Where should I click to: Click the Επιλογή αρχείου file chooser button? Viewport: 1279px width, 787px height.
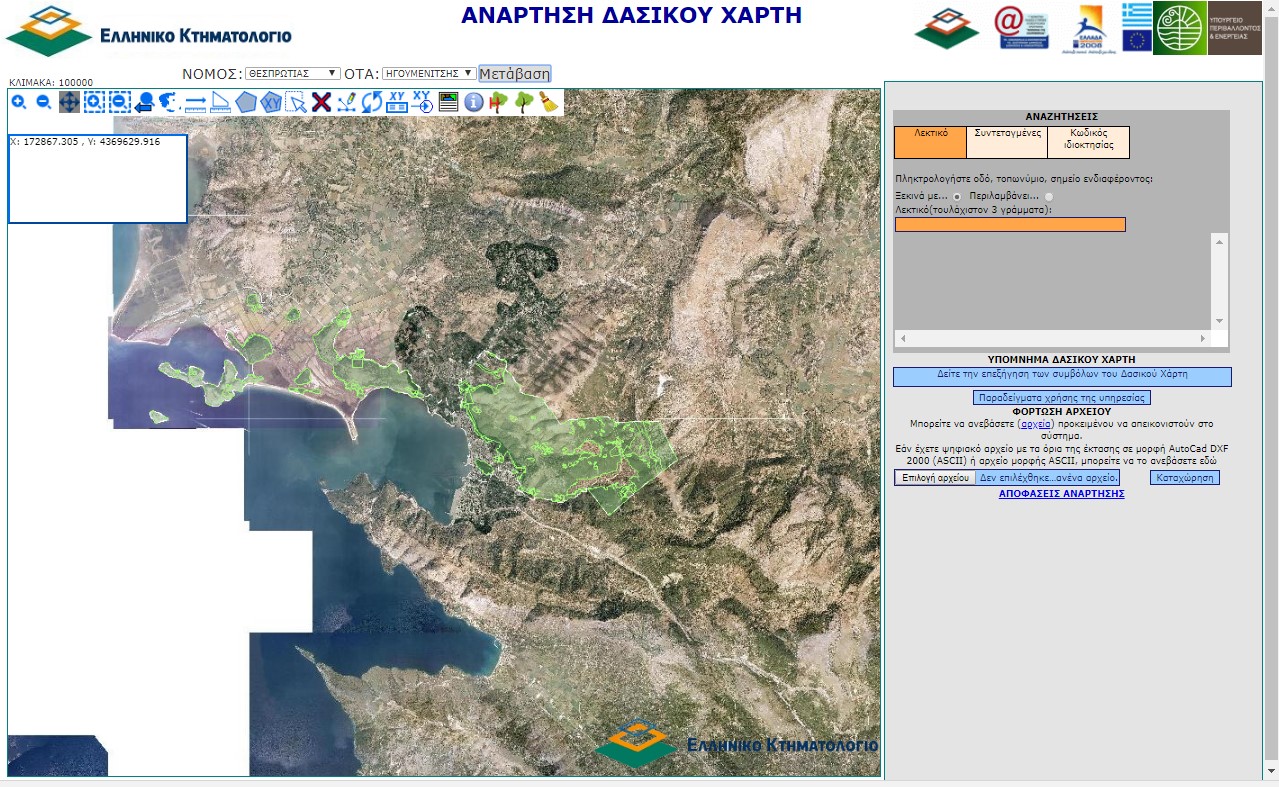(x=935, y=478)
